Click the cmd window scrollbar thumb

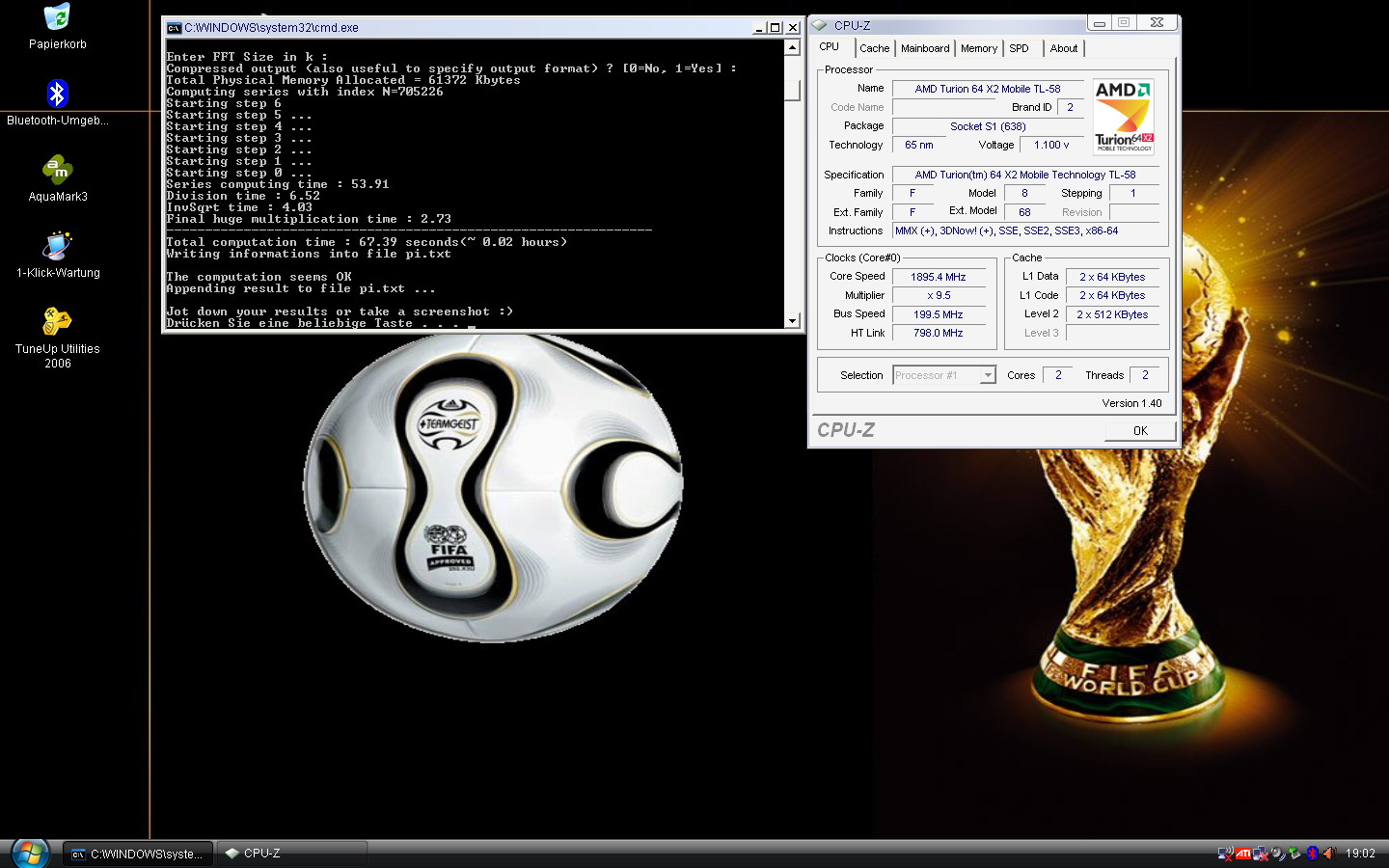(792, 90)
